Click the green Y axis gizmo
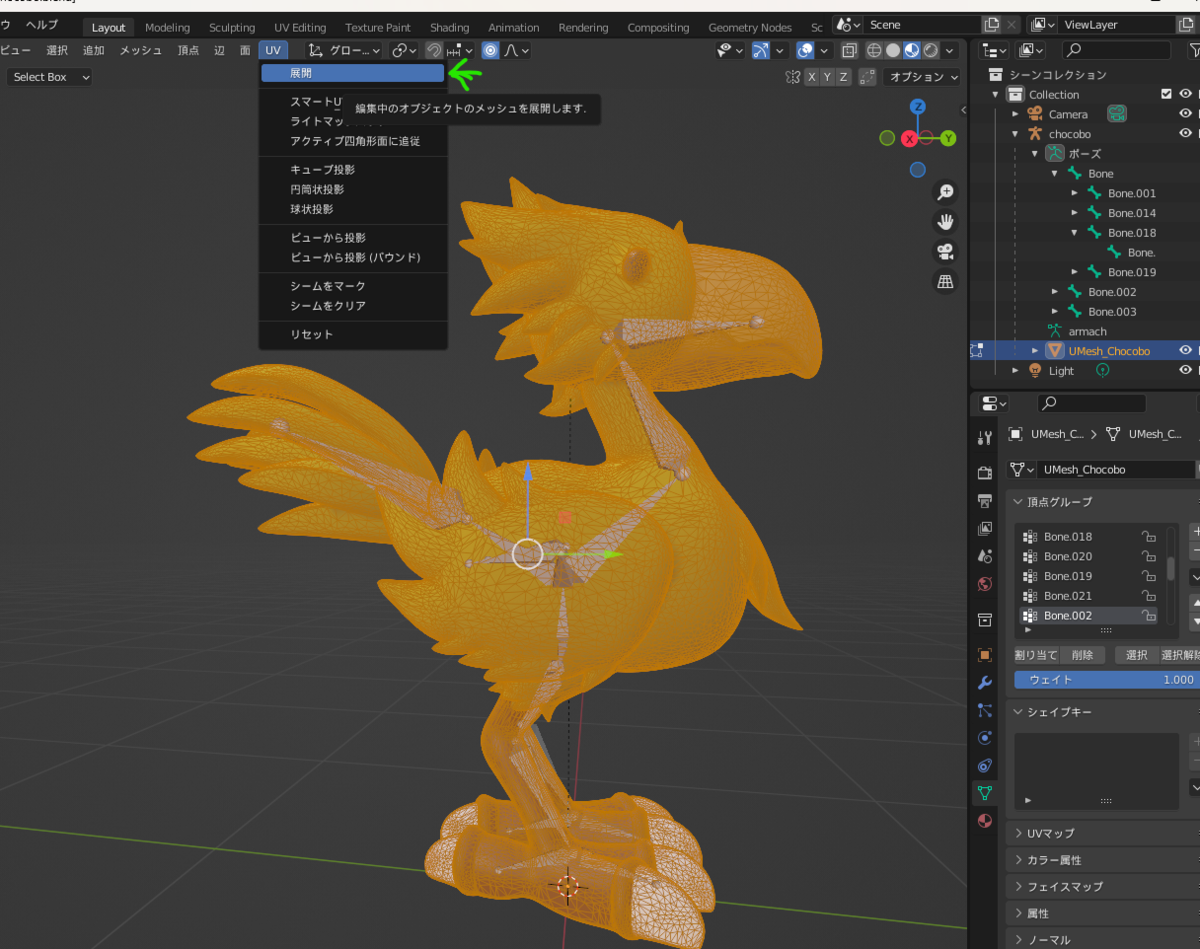 tap(948, 138)
